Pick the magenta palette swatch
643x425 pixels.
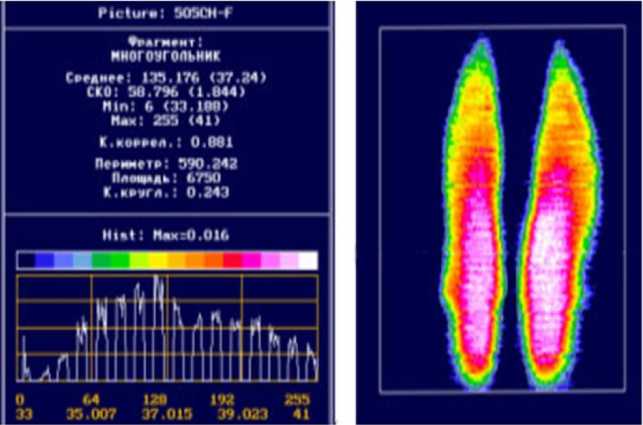(252, 260)
